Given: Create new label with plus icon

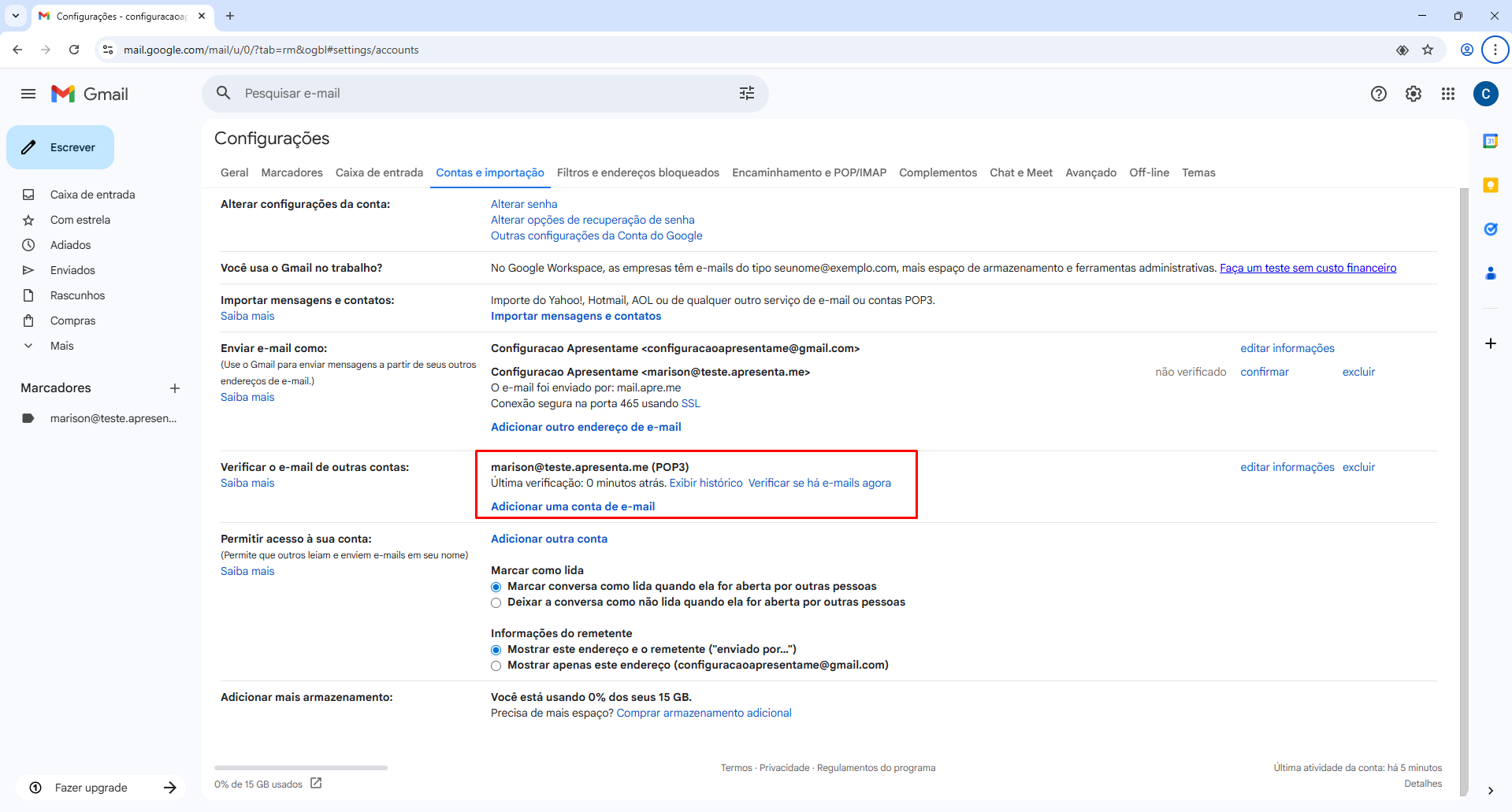Looking at the screenshot, I should click(175, 388).
